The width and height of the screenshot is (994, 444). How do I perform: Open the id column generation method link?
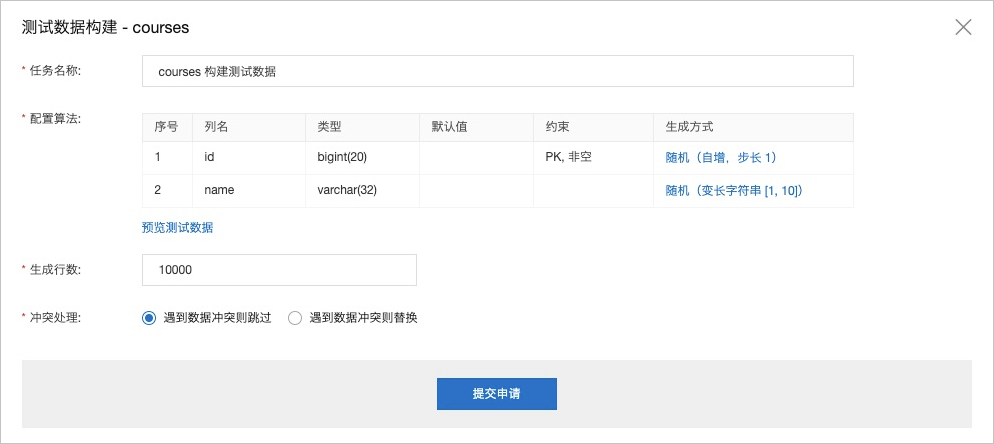click(x=721, y=158)
